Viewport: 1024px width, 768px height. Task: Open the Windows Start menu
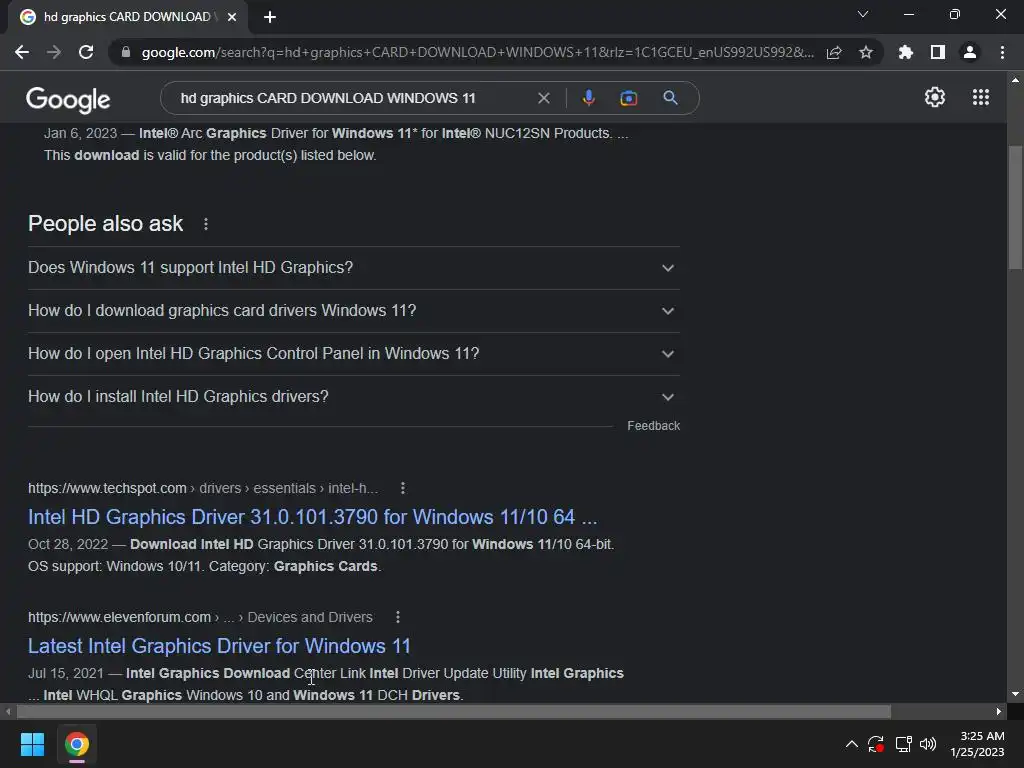(32, 744)
